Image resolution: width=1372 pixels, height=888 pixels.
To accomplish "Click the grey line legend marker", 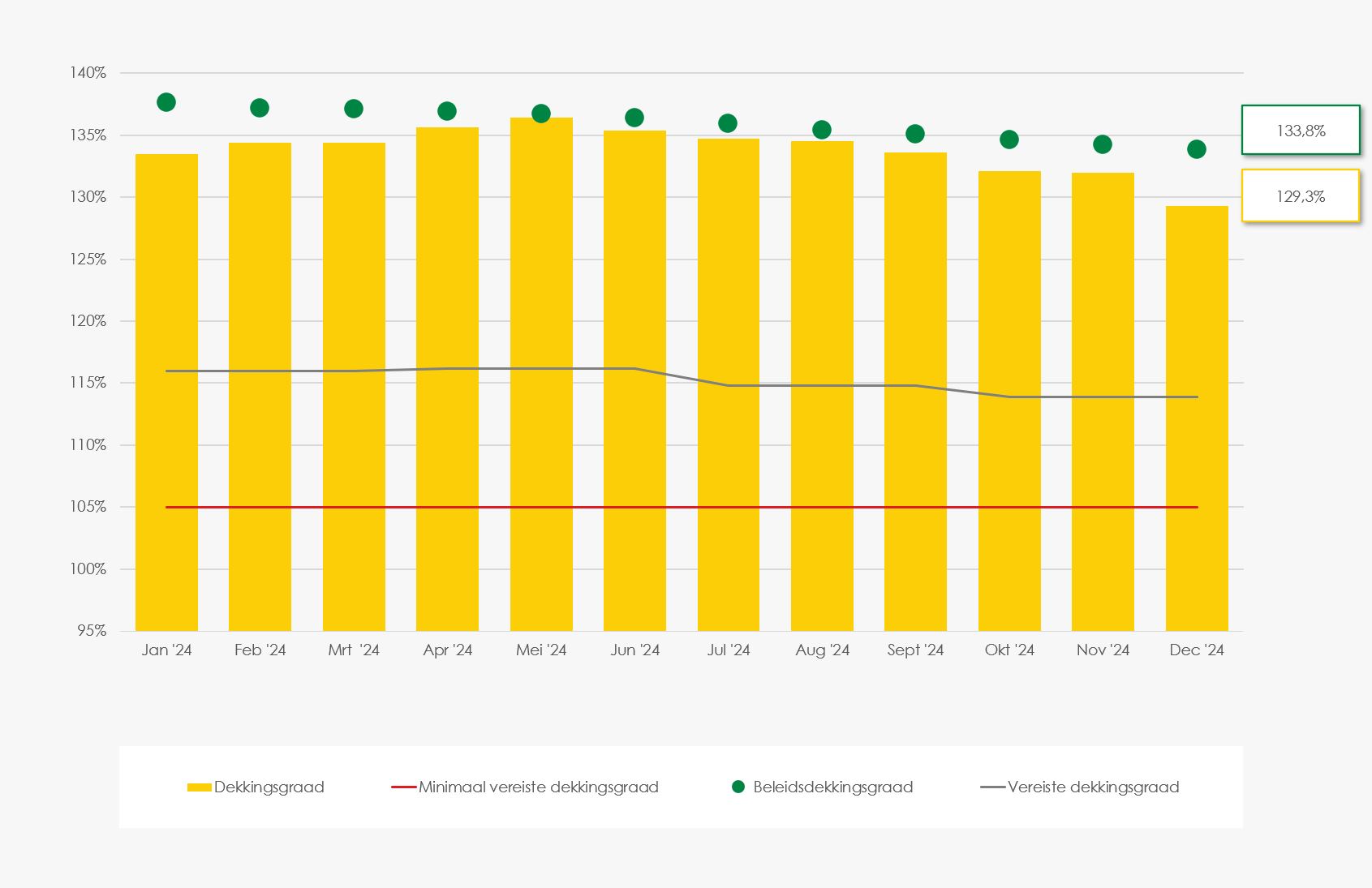I will (992, 787).
